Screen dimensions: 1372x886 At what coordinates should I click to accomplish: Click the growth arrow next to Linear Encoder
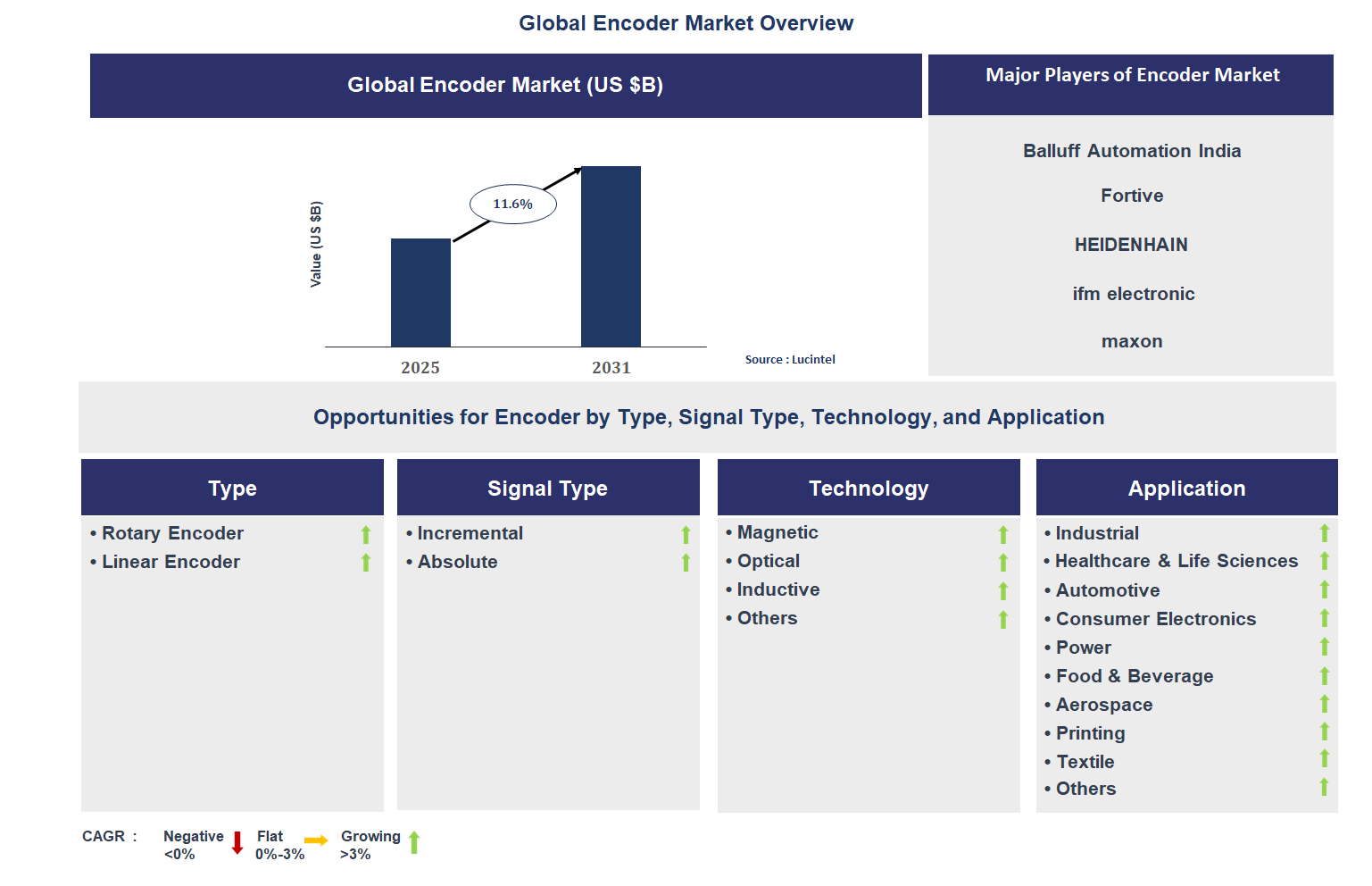point(366,562)
